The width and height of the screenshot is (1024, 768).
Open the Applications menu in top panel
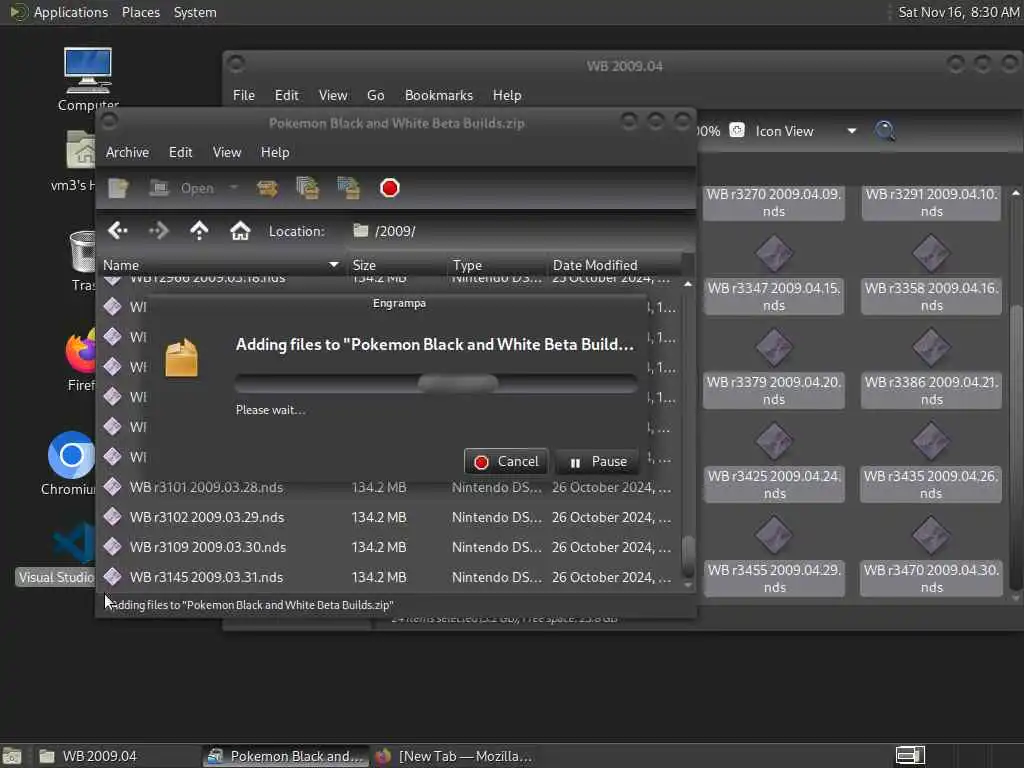pyautogui.click(x=71, y=12)
